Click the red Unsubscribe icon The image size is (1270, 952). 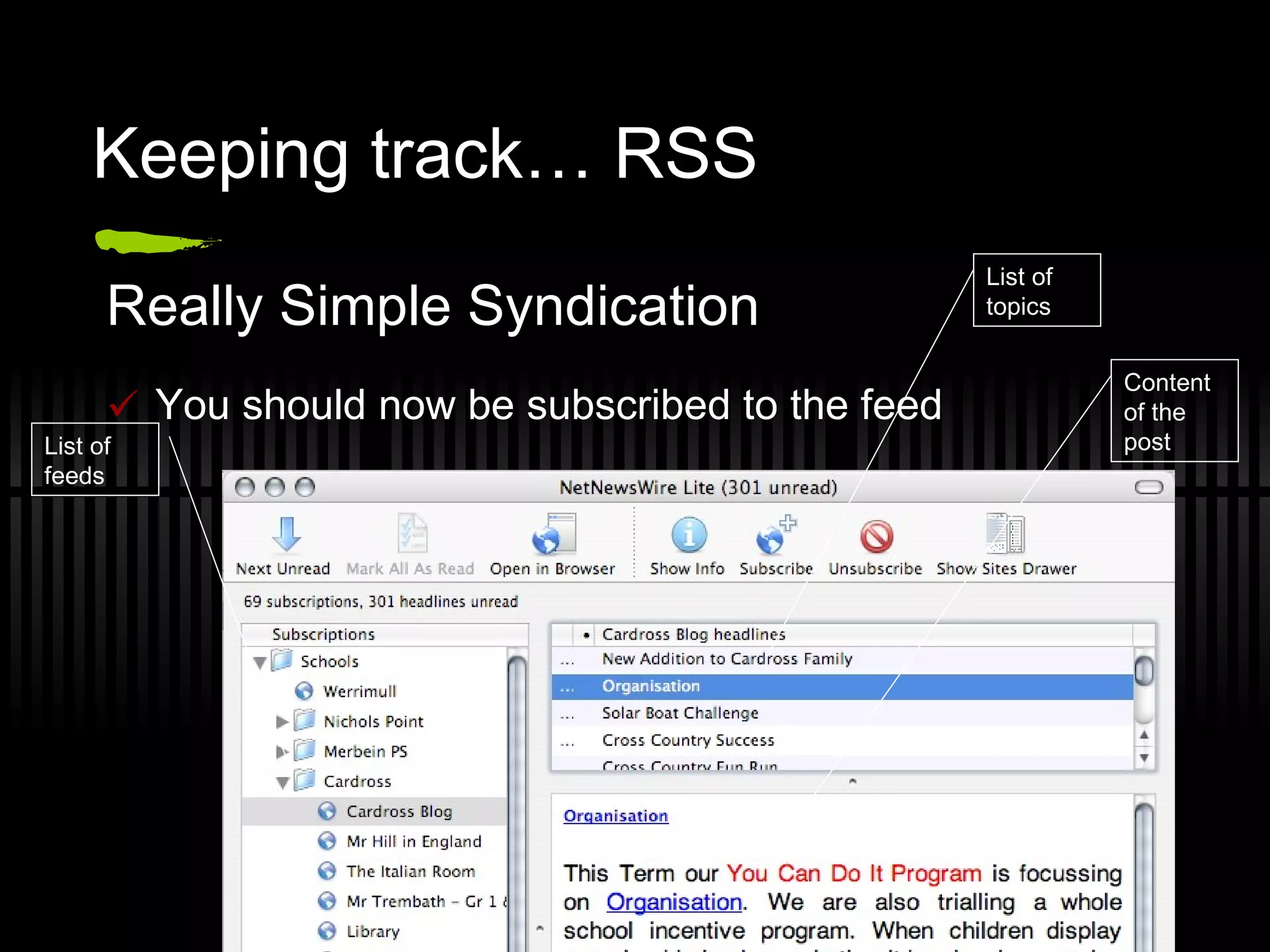[876, 536]
